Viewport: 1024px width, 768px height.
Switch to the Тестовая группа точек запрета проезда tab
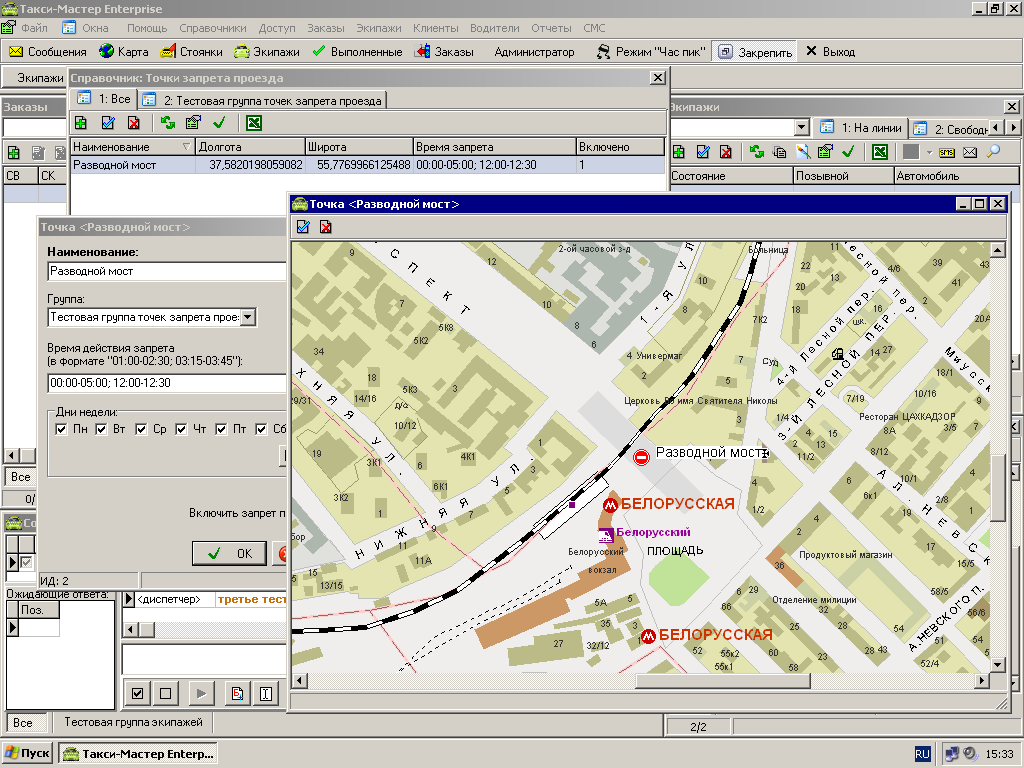click(264, 100)
